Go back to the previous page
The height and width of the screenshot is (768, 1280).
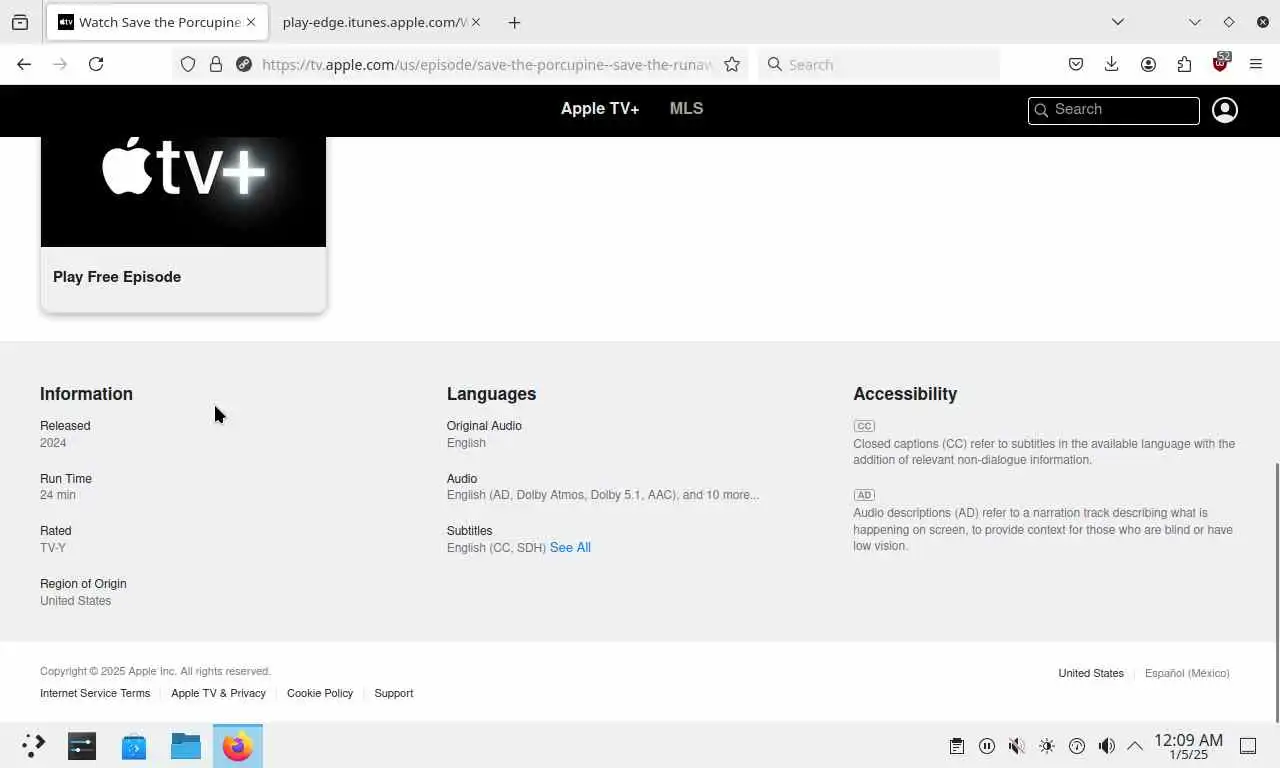point(24,64)
